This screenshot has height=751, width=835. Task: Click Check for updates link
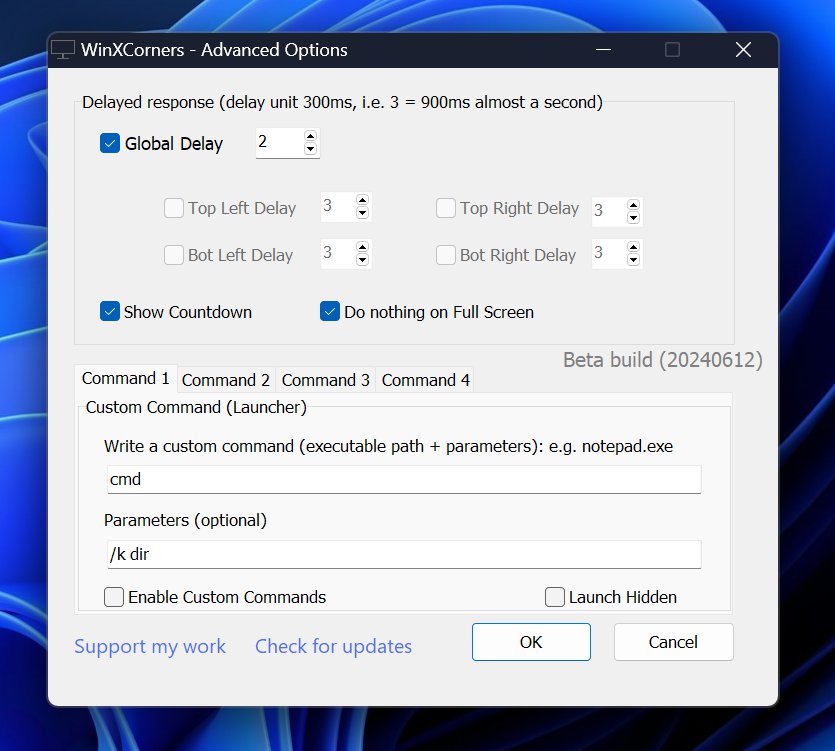(x=333, y=647)
